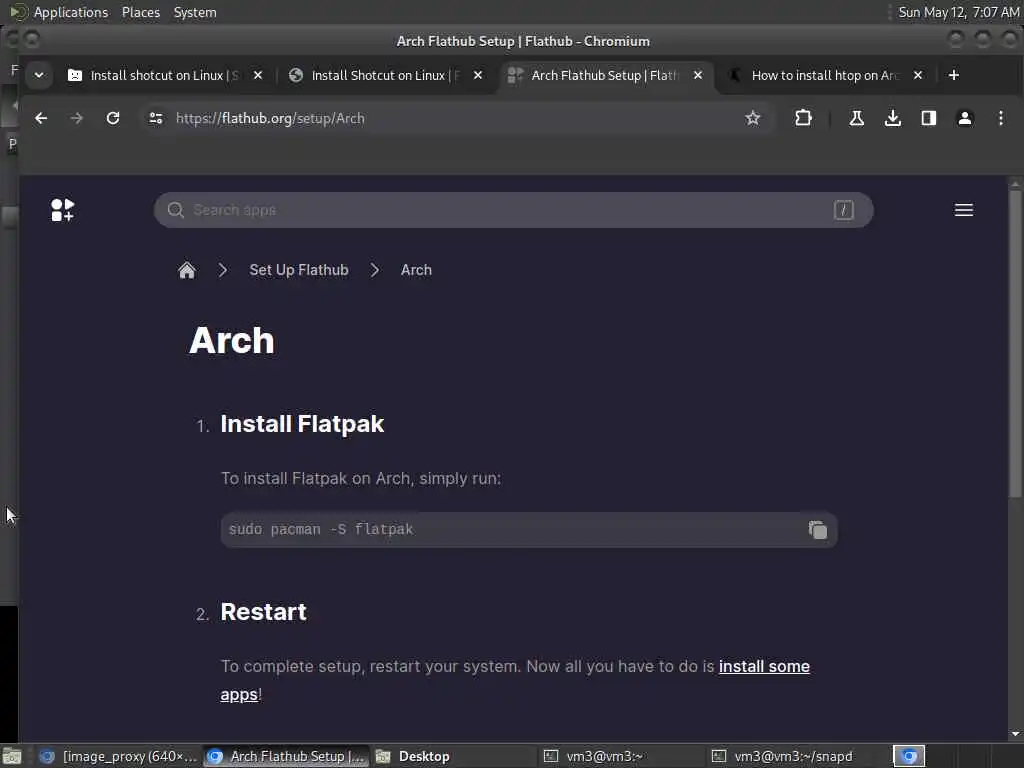Switch to image_proxy taskbar window
Screen dimensions: 1024x768
pos(118,756)
